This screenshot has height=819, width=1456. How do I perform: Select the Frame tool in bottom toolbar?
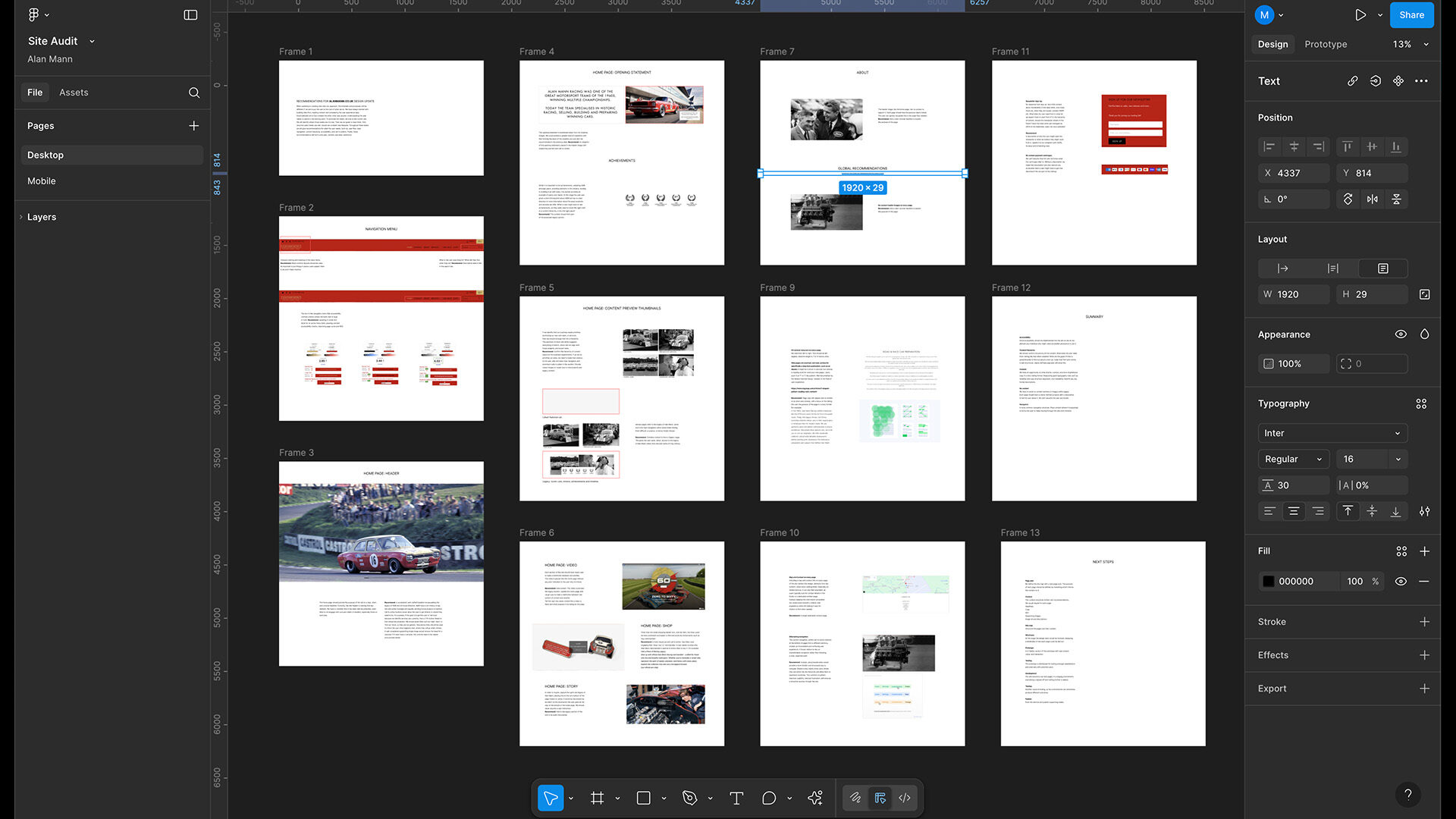point(598,798)
